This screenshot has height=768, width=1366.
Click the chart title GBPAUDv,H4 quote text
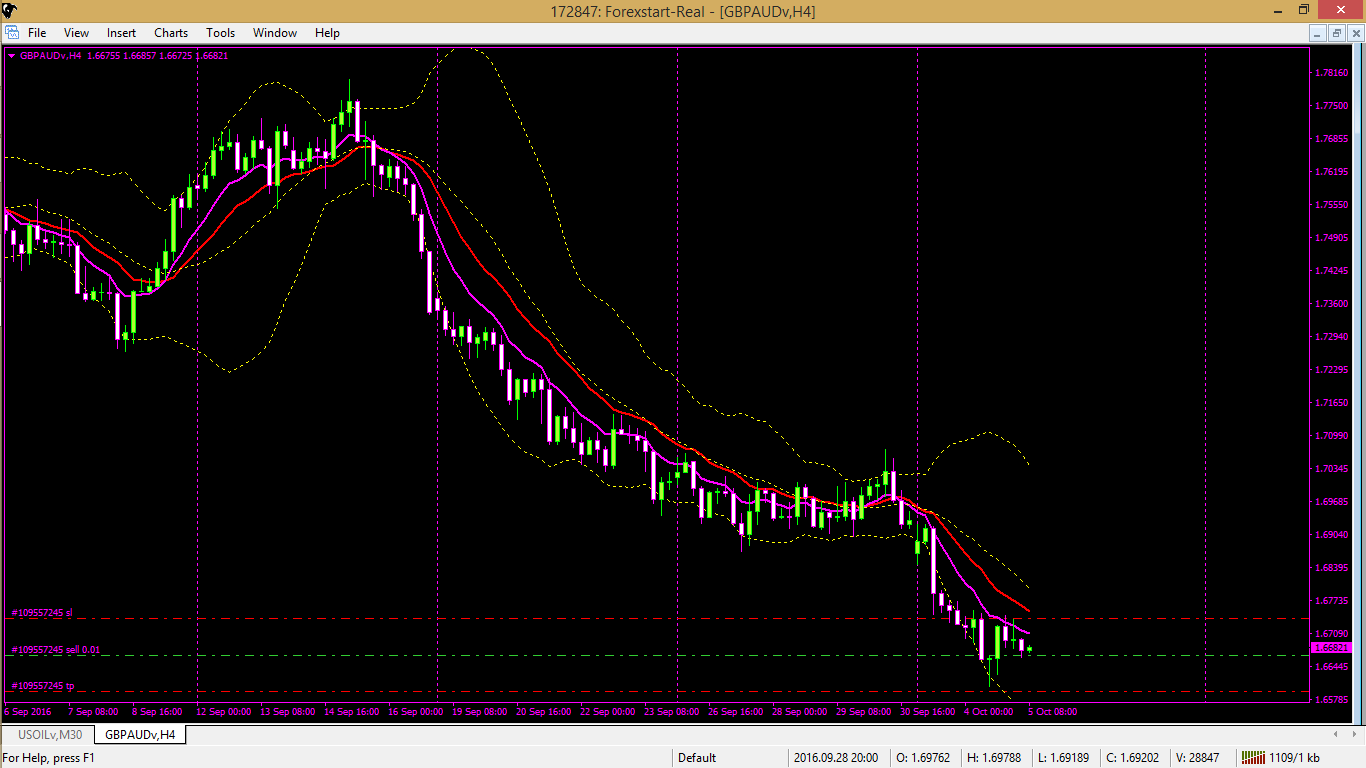click(123, 56)
